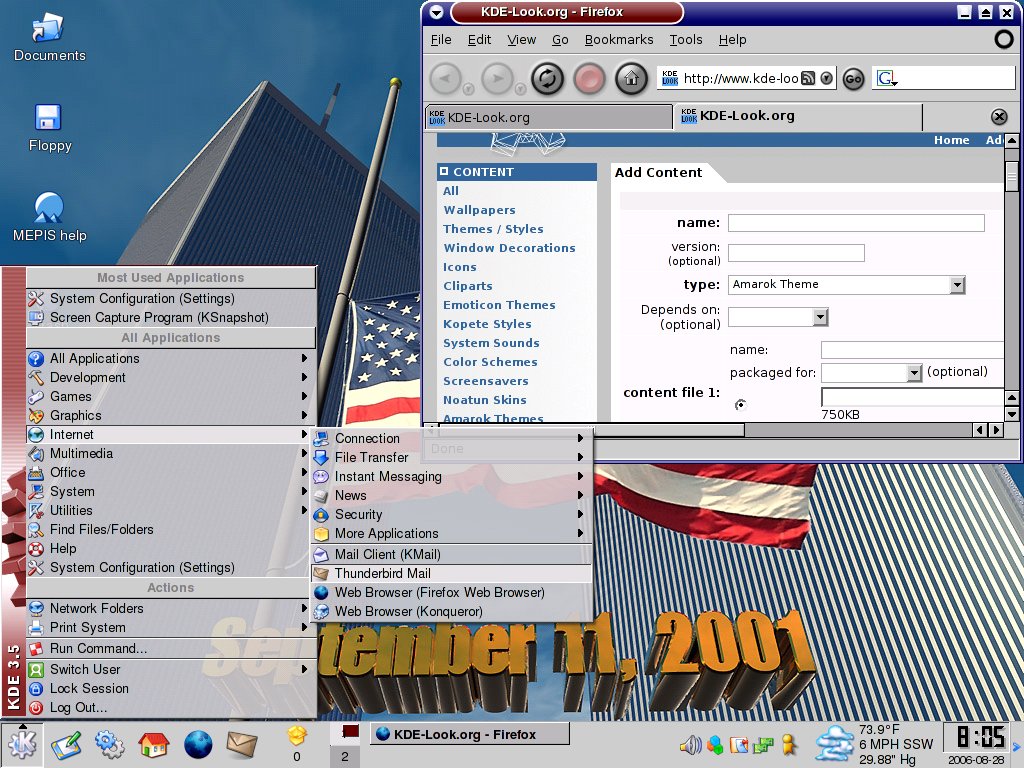Expand the address bar history dropdown arrow
The width and height of the screenshot is (1024, 768).
[827, 78]
